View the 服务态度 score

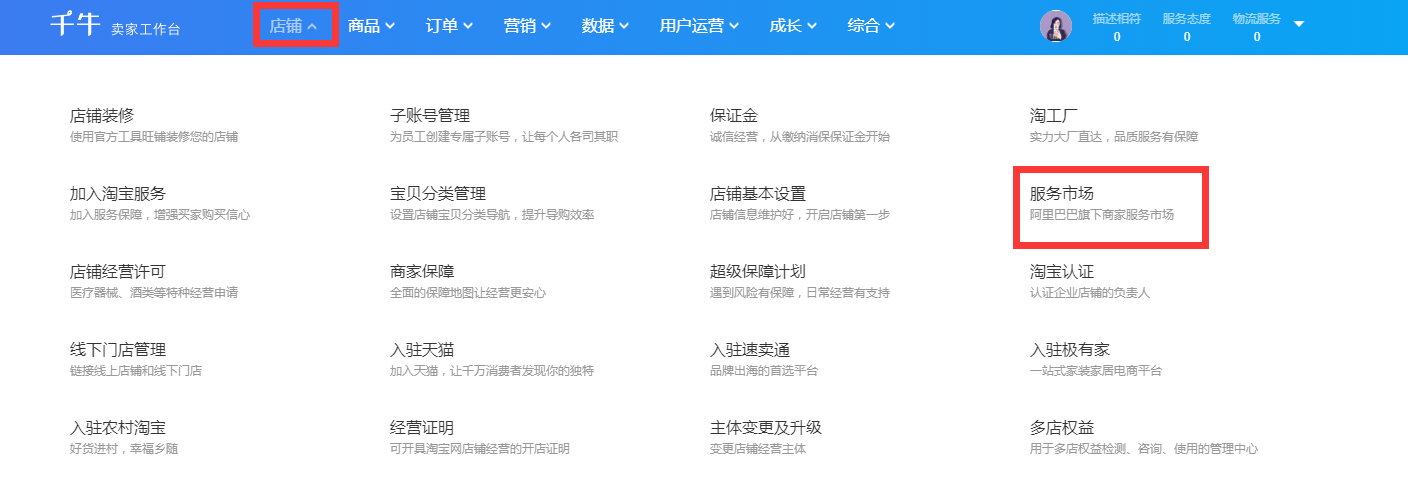coord(1186,28)
